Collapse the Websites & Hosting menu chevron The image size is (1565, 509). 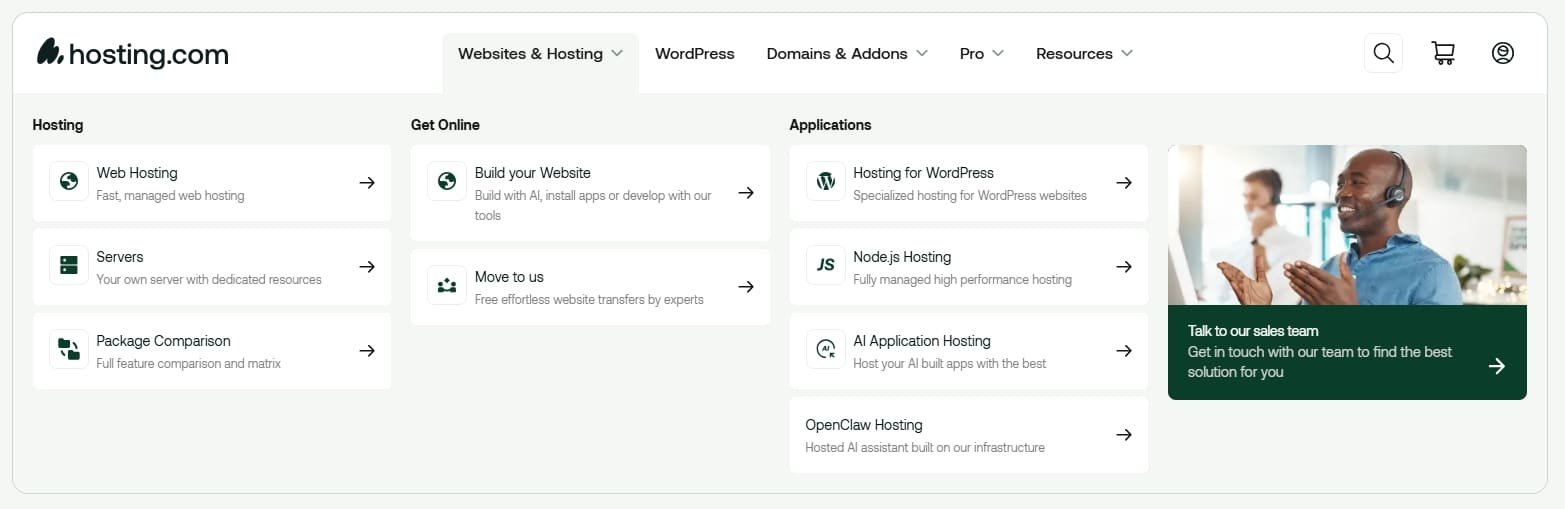click(617, 53)
